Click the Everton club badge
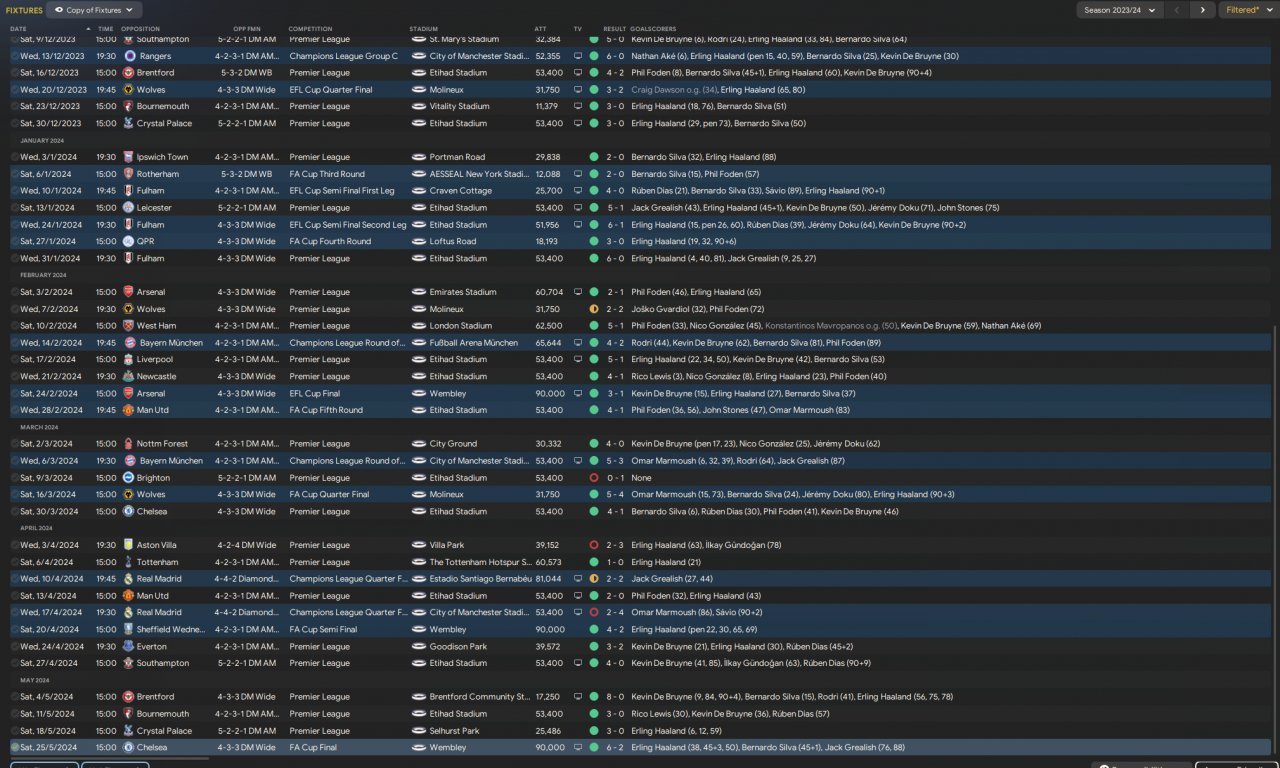This screenshot has height=768, width=1280. [129, 646]
